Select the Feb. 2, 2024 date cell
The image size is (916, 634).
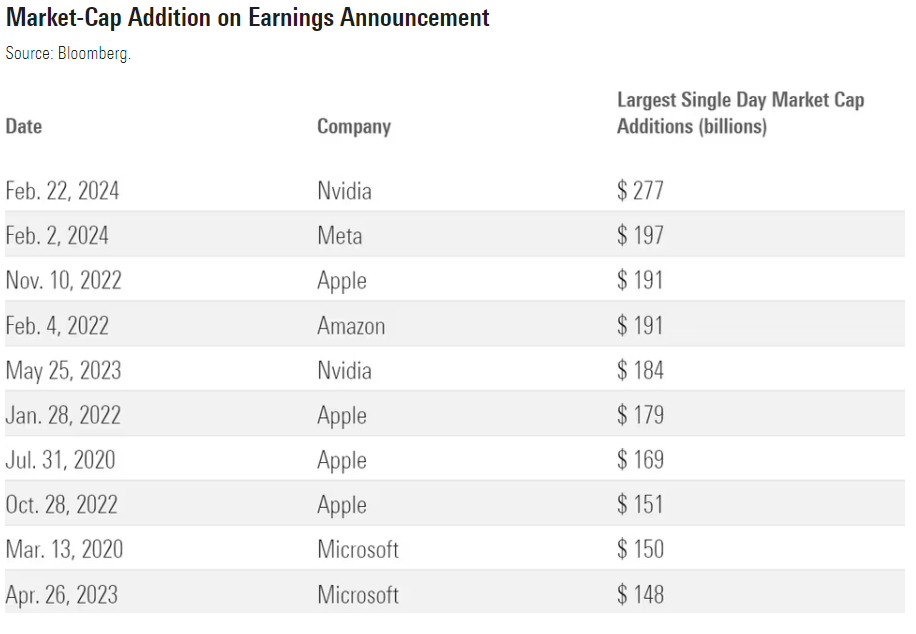[57, 236]
